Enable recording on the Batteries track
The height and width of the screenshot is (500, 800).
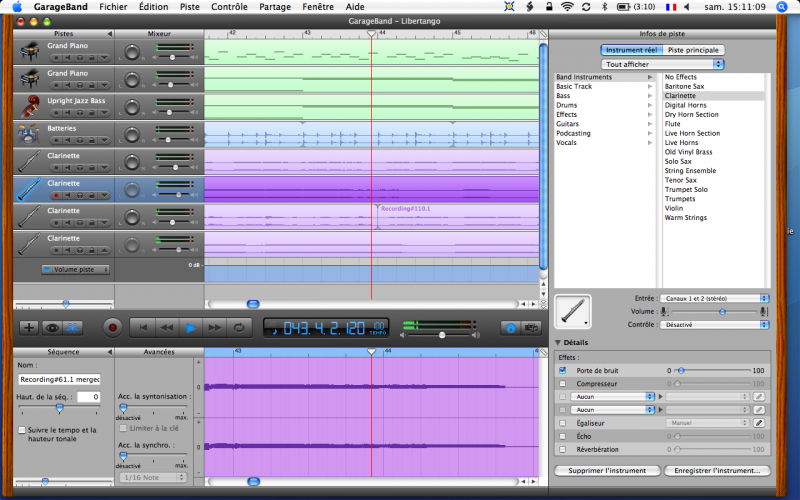56,140
